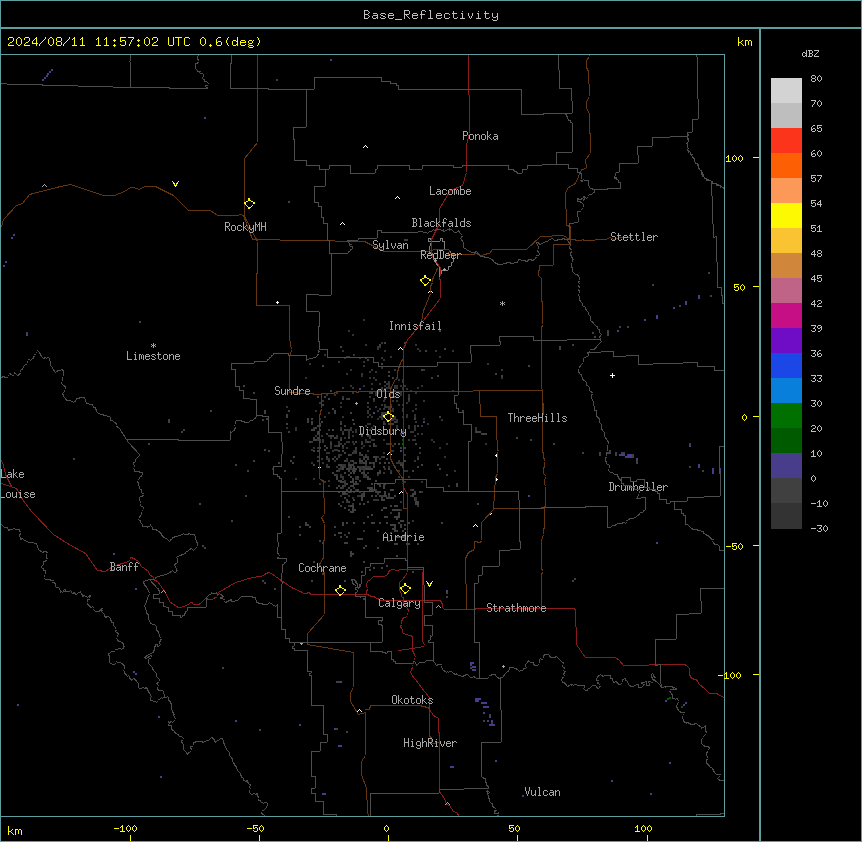Click the white plus marker near Drumheller

(x=612, y=375)
